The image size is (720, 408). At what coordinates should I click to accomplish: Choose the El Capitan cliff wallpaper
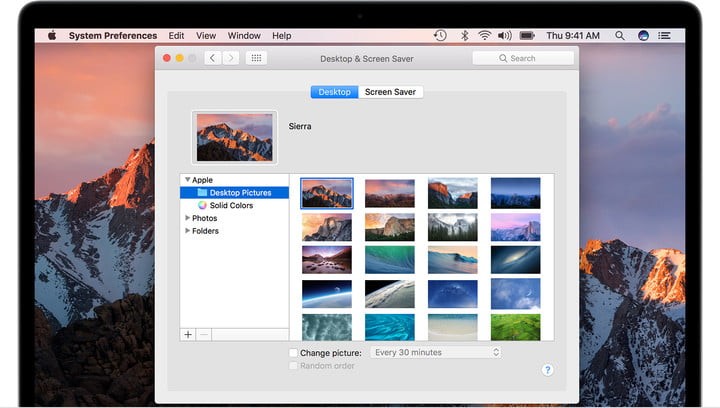click(453, 193)
